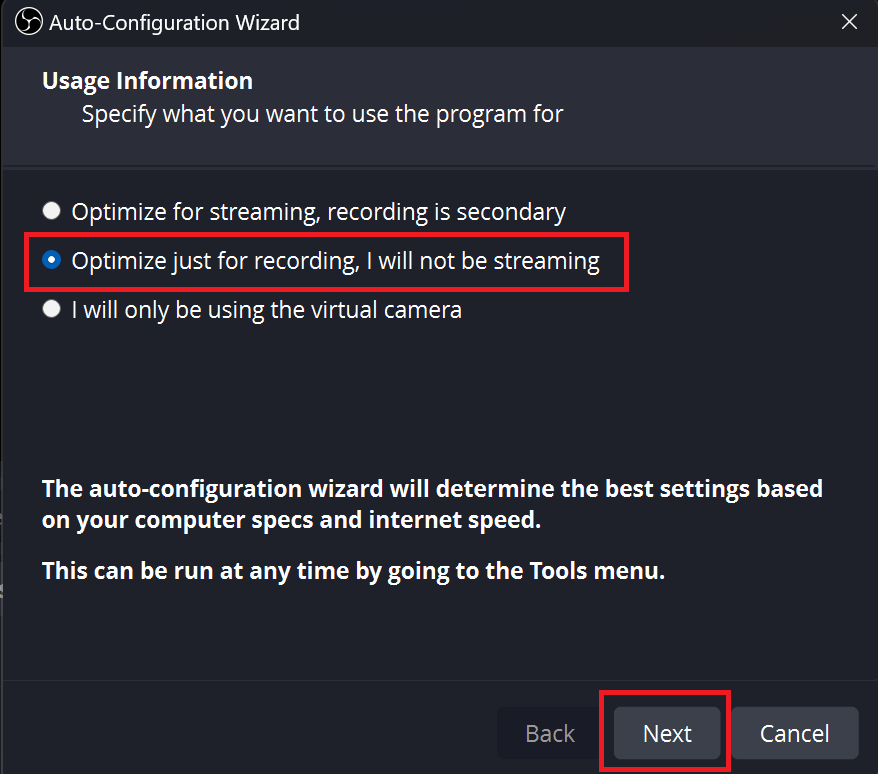Click "I will only be using the virtual camera" label

click(x=266, y=310)
